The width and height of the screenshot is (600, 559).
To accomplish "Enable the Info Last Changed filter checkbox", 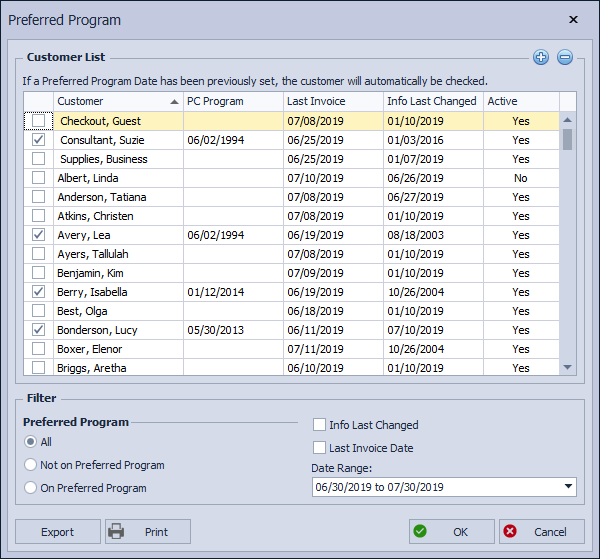I will pos(319,425).
